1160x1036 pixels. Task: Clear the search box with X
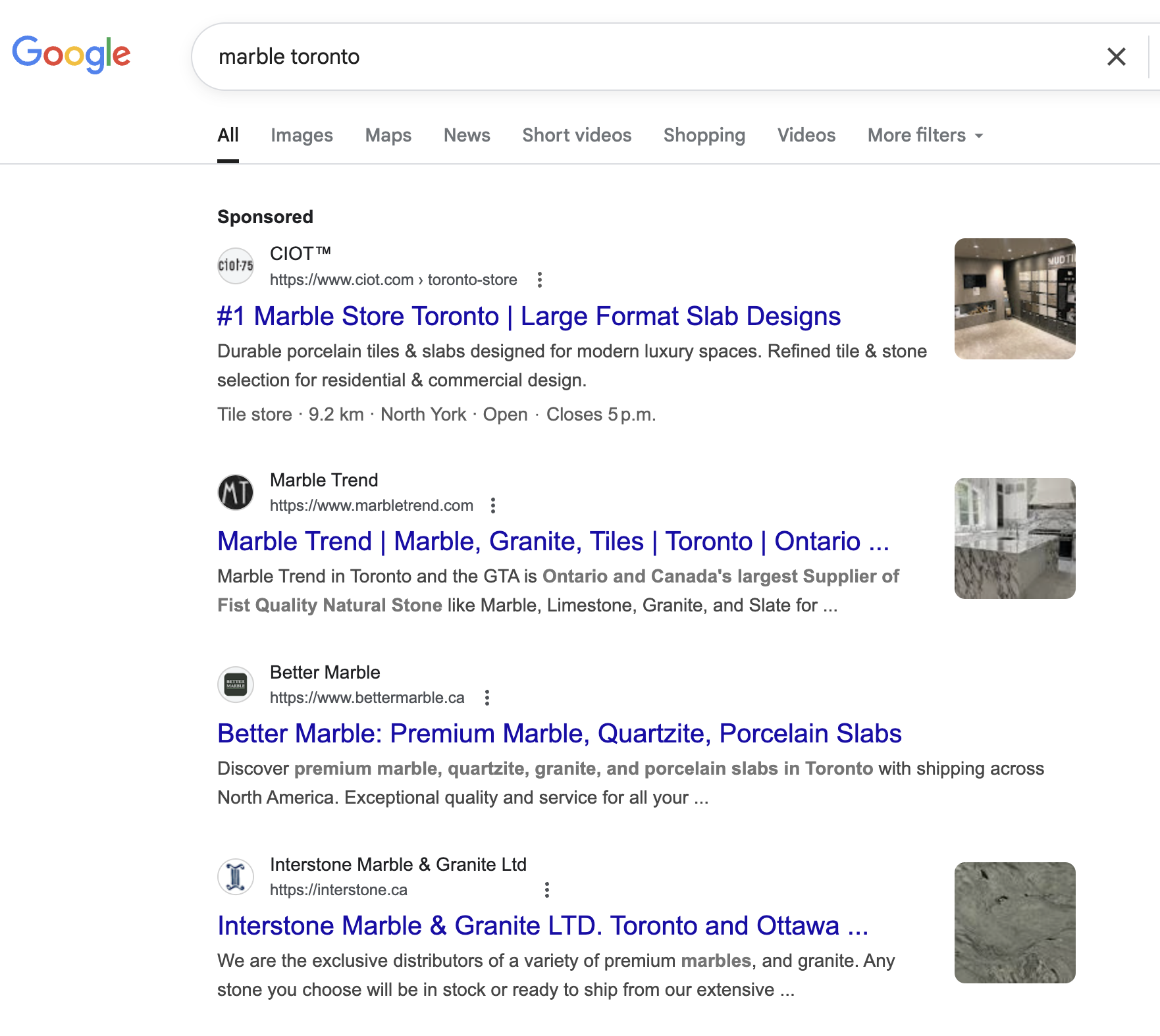click(x=1116, y=57)
